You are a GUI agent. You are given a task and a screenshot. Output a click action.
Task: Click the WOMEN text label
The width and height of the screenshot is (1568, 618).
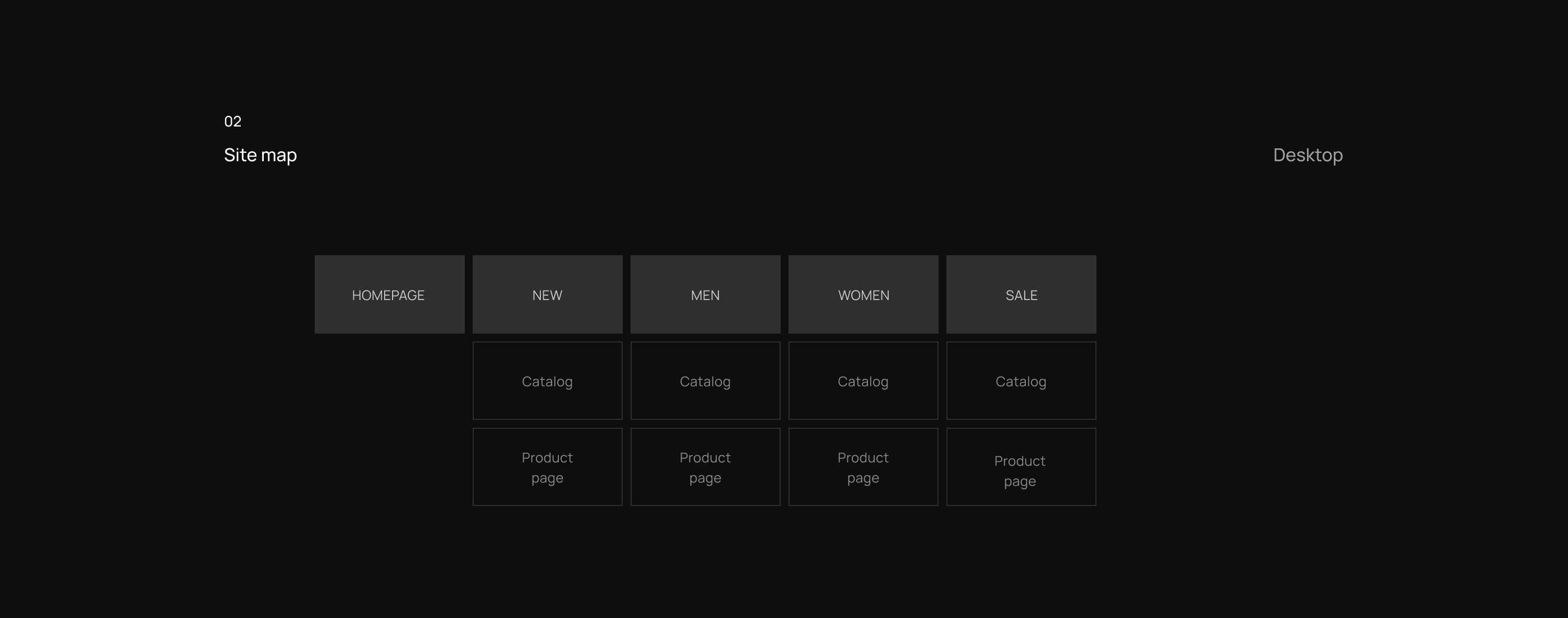(x=863, y=296)
